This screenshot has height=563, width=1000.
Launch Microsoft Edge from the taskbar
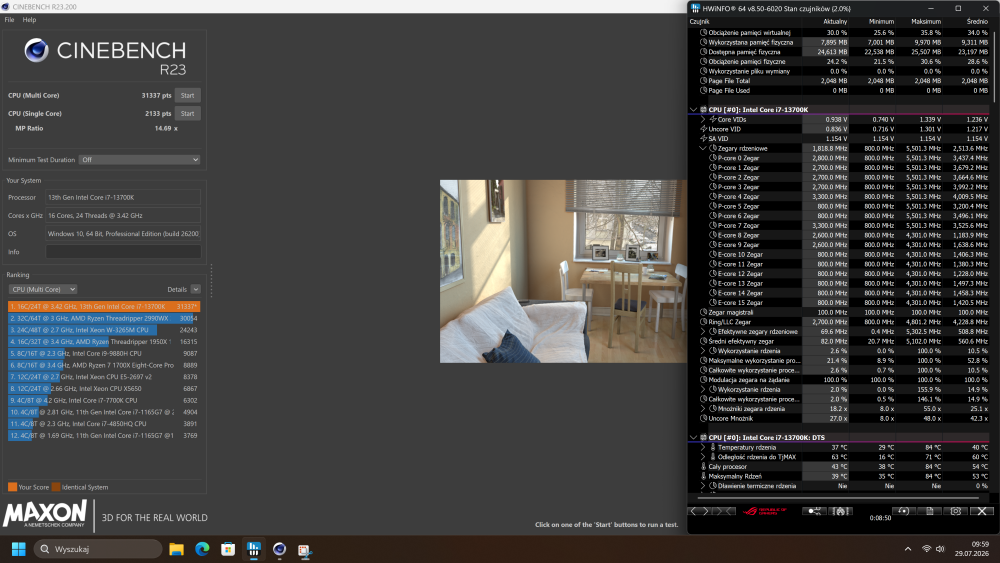(202, 549)
